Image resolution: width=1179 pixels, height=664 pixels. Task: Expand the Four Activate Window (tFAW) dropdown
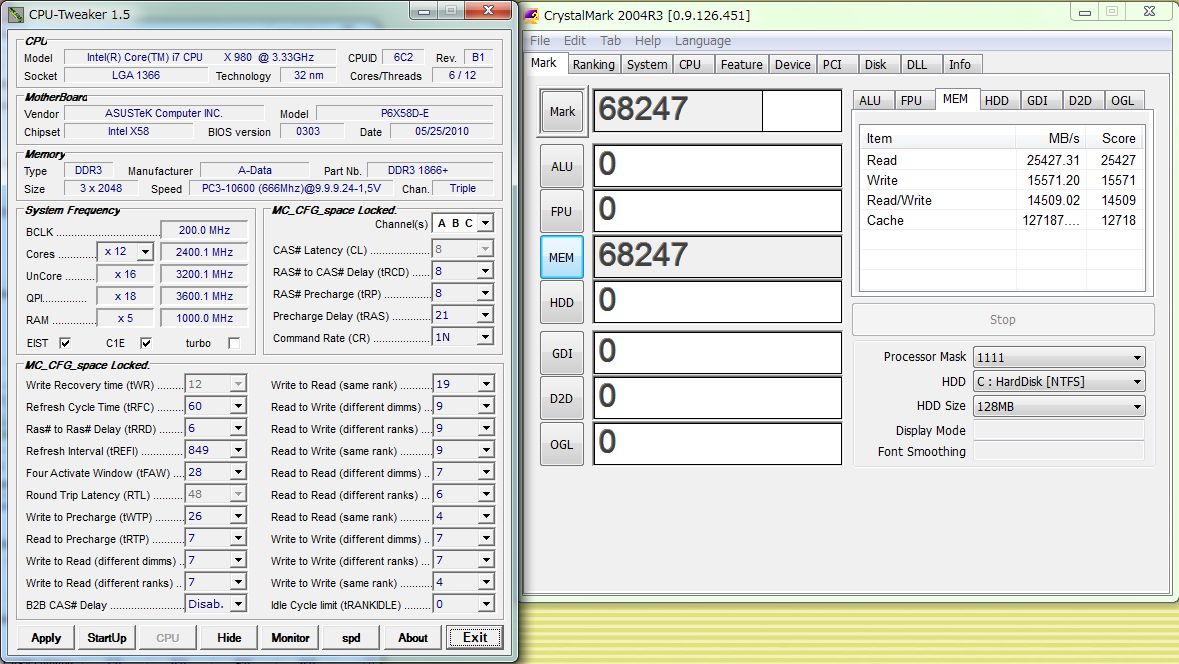point(238,472)
